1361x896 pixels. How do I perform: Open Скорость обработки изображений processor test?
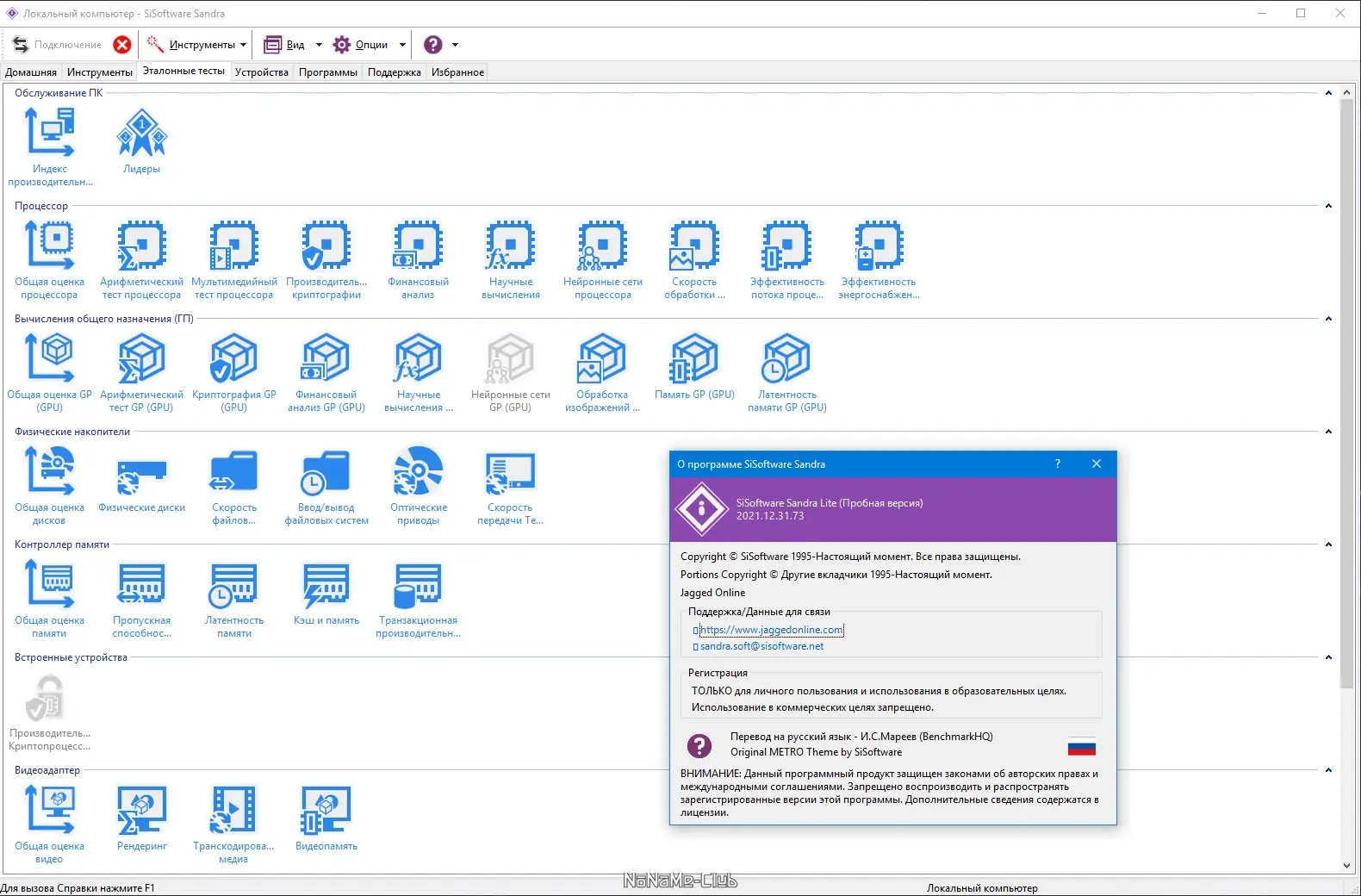[694, 259]
